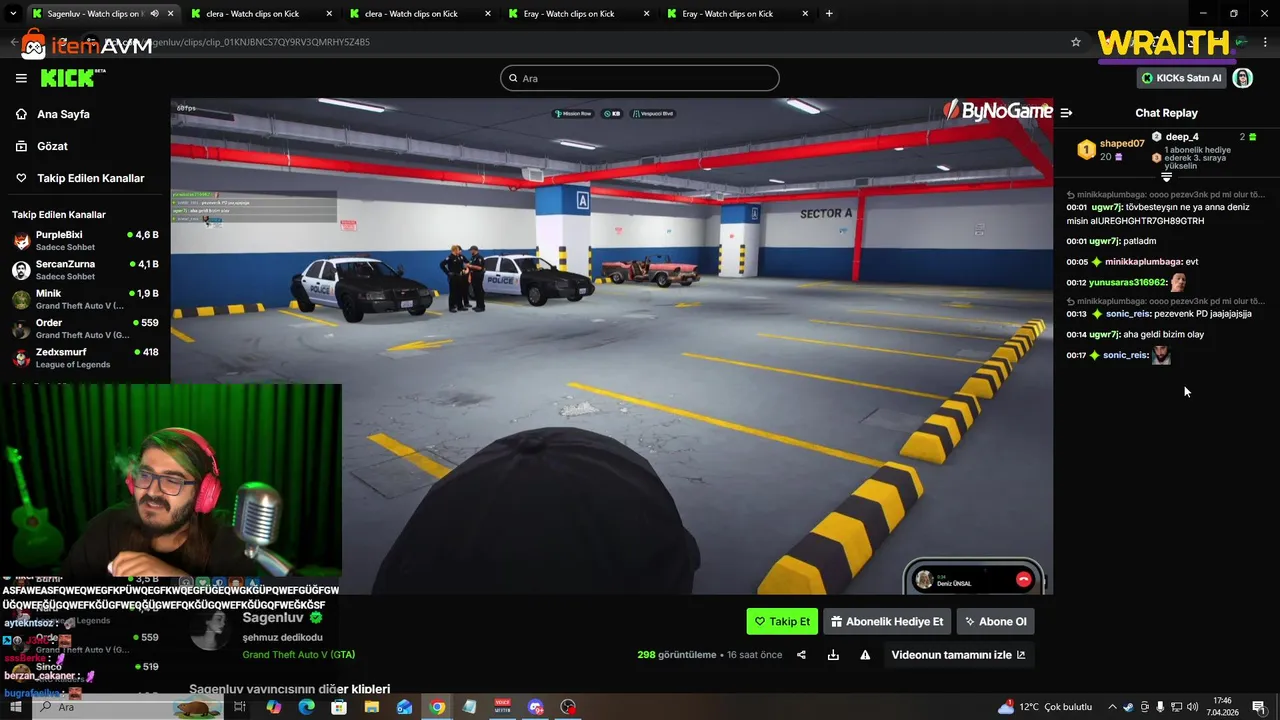Image resolution: width=1280 pixels, height=720 pixels.
Task: Collapse the Chat Replay panel icon
Action: pyautogui.click(x=1066, y=113)
